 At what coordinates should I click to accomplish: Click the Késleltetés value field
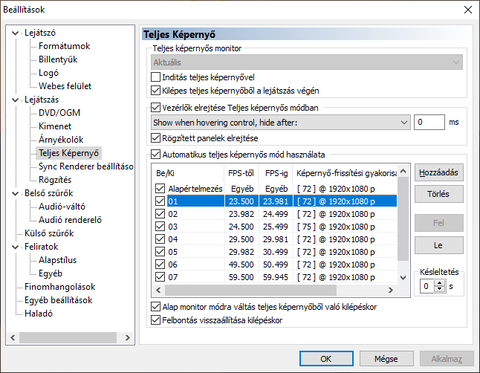pyautogui.click(x=427, y=286)
